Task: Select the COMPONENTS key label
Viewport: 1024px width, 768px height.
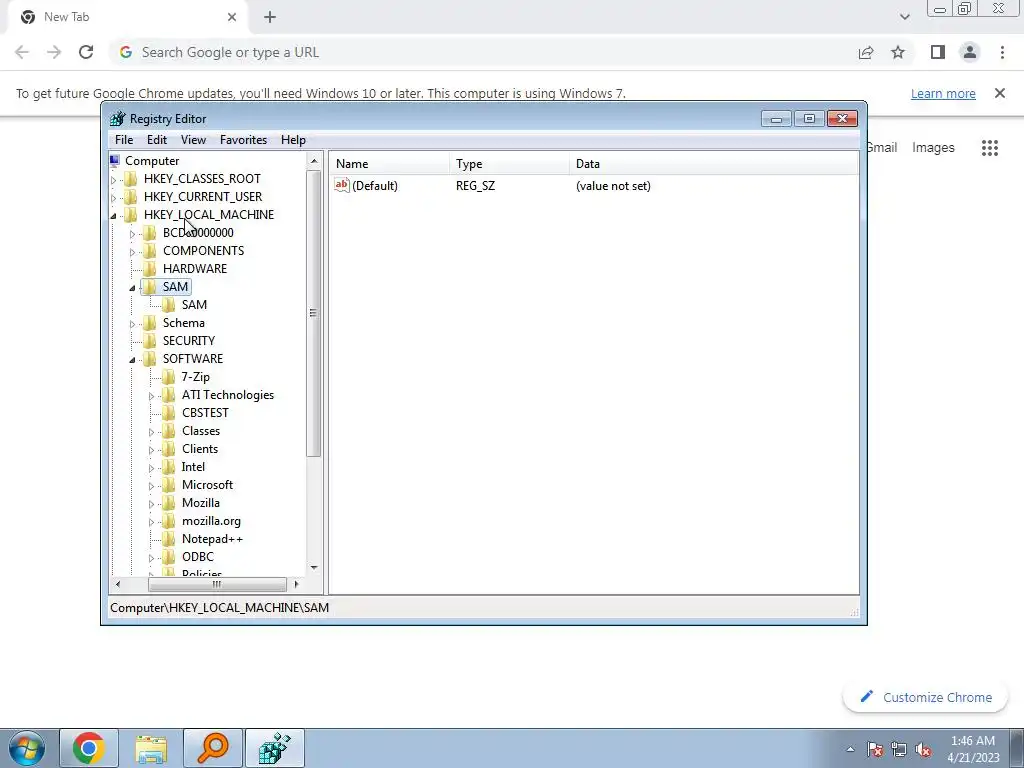Action: (x=203, y=251)
